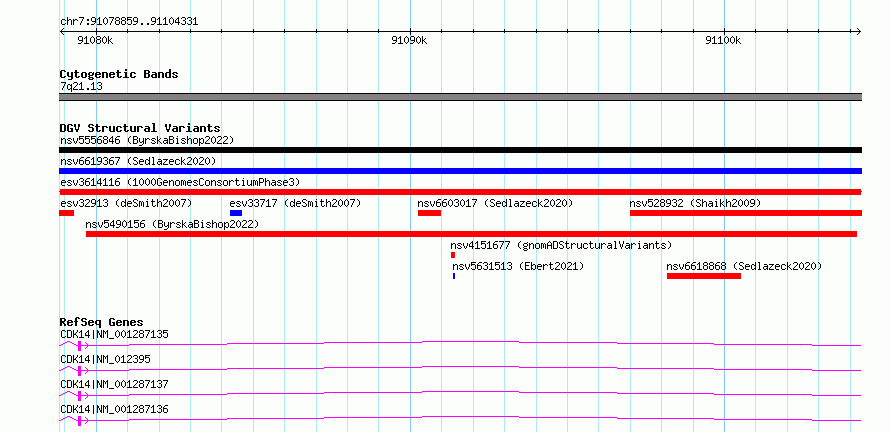Open esv33717 (deSmith2007) label
Viewport: 890px width, 432px height.
point(295,203)
